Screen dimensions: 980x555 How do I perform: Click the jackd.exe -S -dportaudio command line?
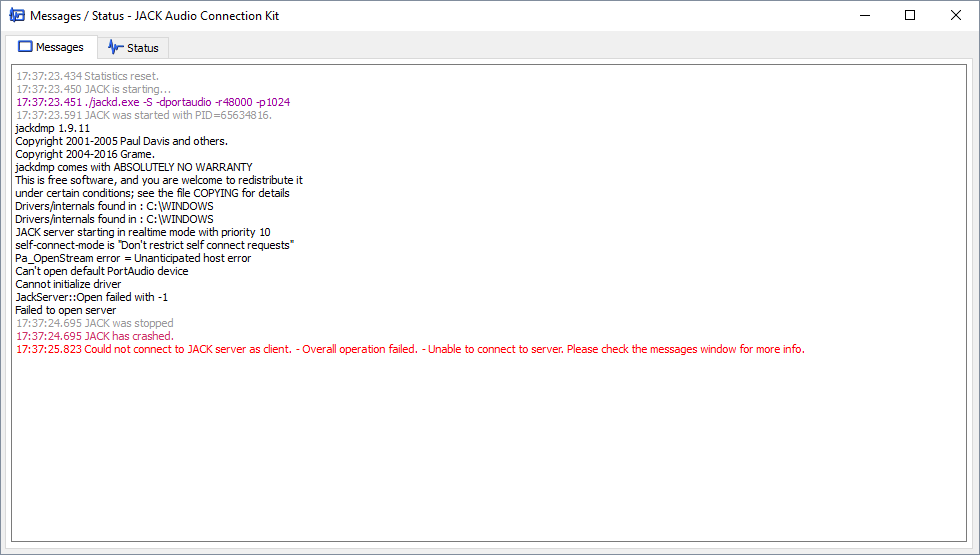click(x=153, y=102)
